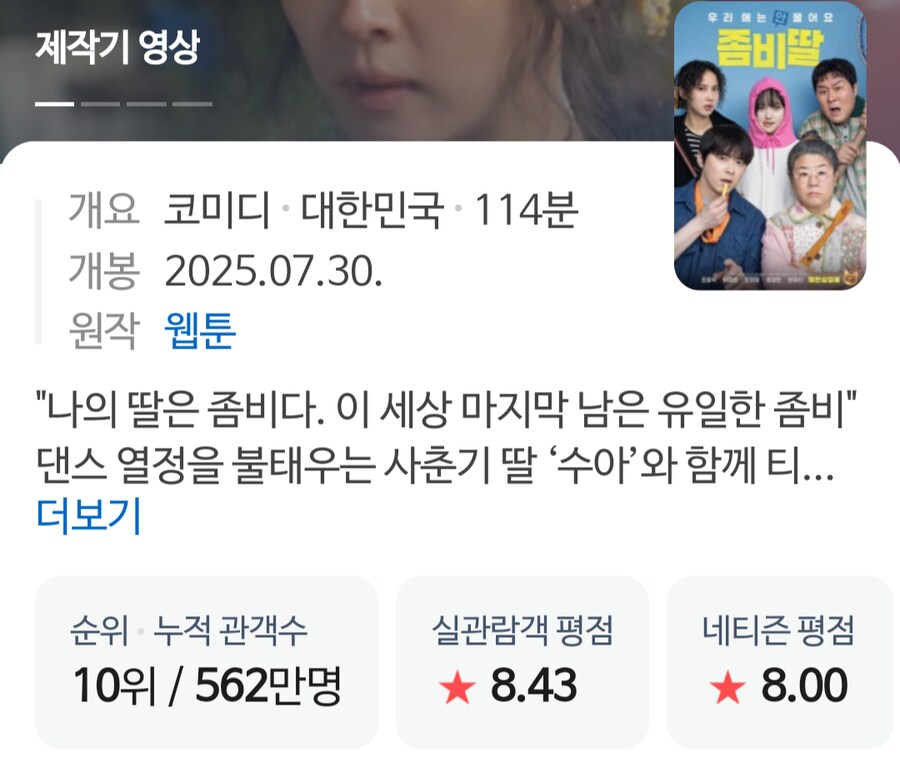
Task: Click the 제작기 영상 video title
Action: [x=118, y=47]
